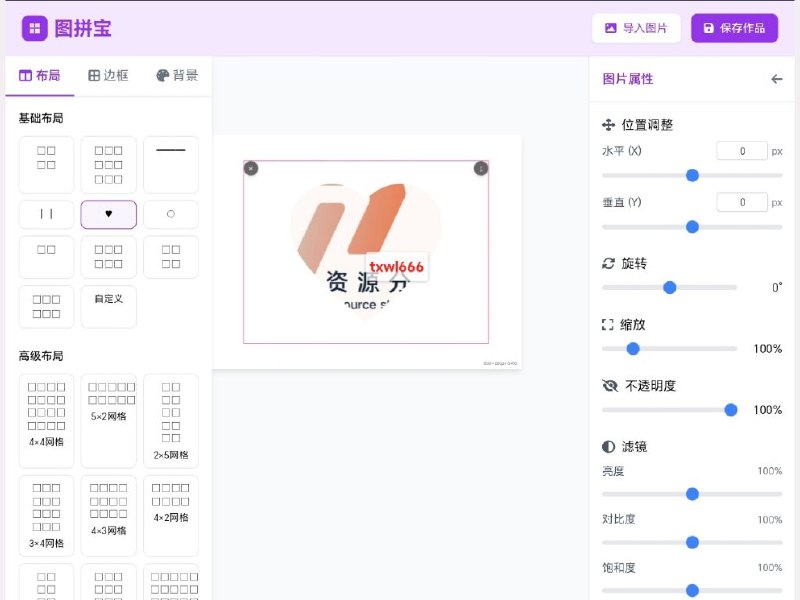Adjust the 不透明度 opacity slider

[x=669, y=410]
